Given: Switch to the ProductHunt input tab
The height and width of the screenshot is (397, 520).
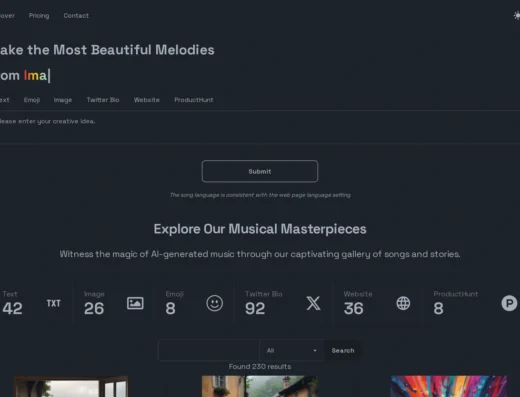Looking at the screenshot, I should (x=194, y=100).
